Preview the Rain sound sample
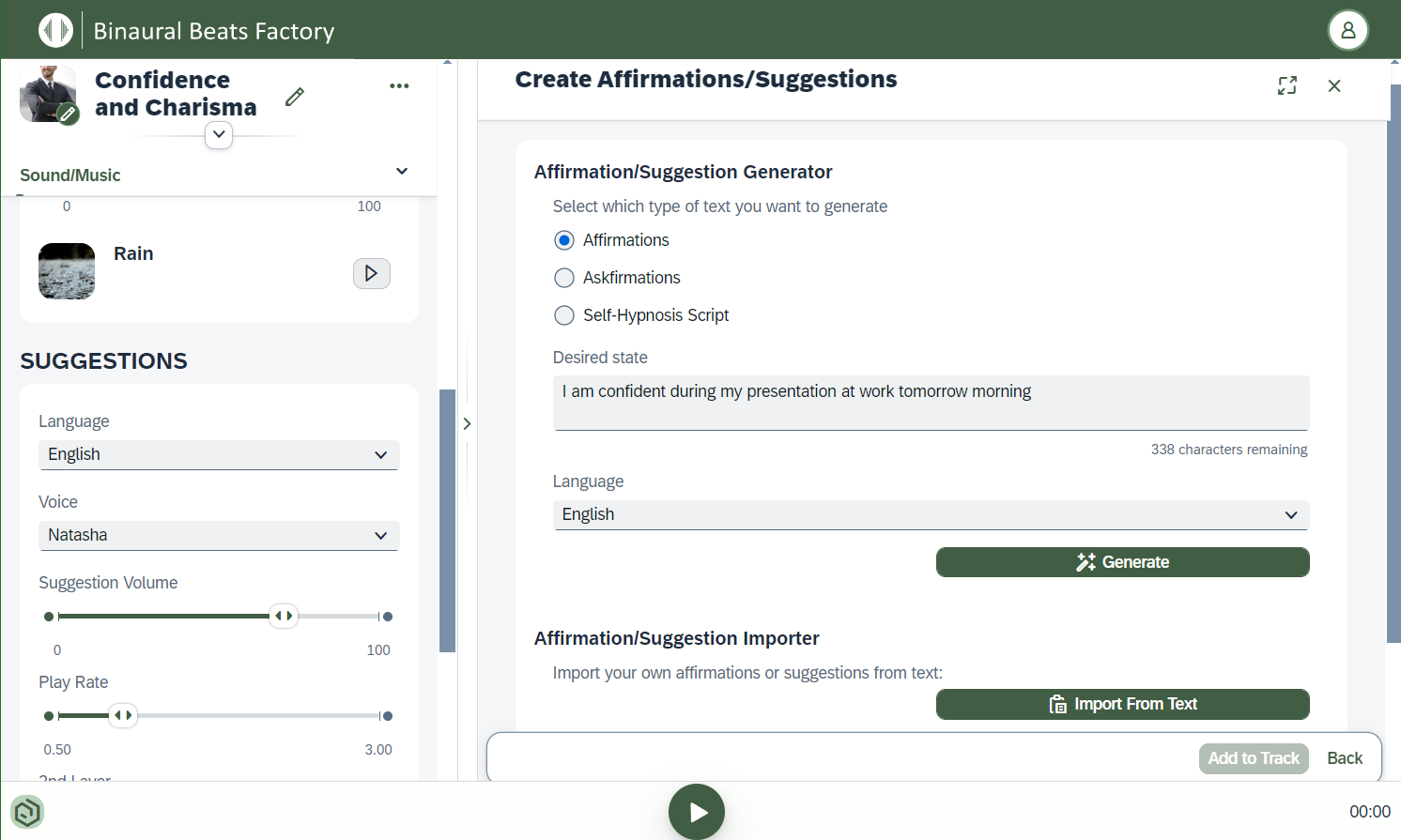Image resolution: width=1401 pixels, height=840 pixels. [x=371, y=272]
